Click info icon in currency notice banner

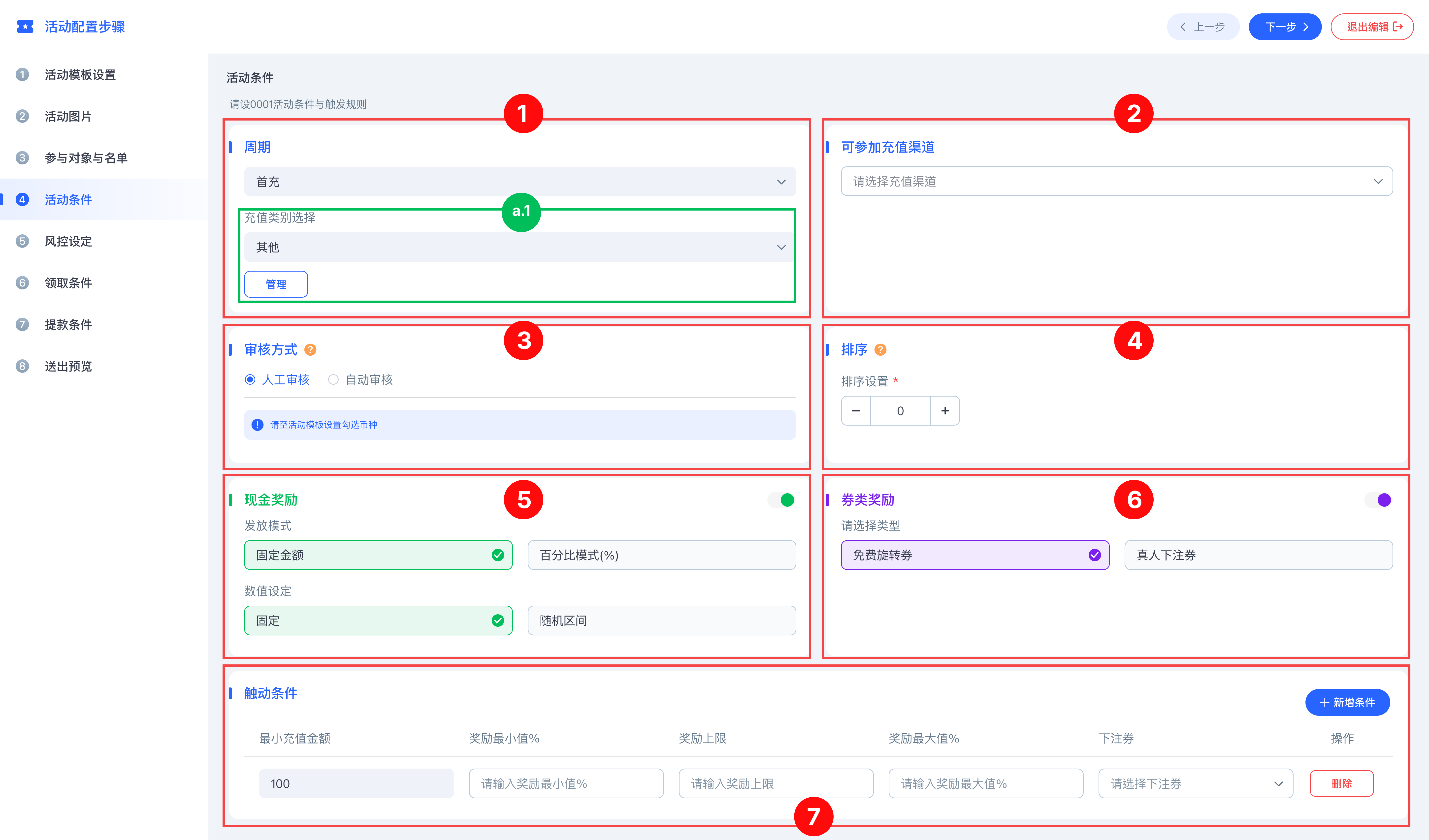pos(258,425)
